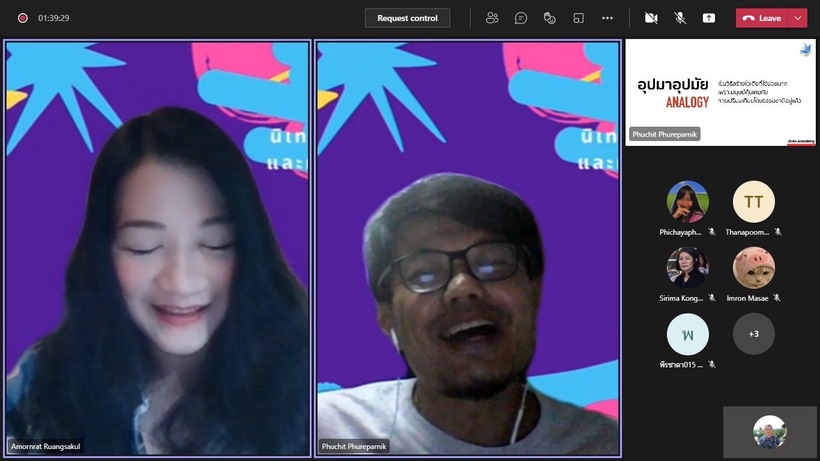The width and height of the screenshot is (820, 461).
Task: Select Imron Masae participant avatar
Action: pos(753,267)
